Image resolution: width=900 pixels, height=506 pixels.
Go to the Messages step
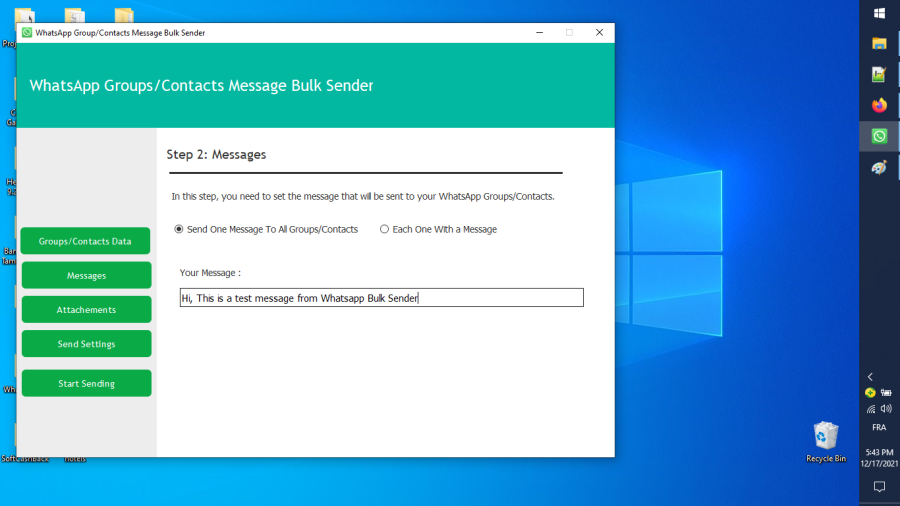(x=86, y=275)
